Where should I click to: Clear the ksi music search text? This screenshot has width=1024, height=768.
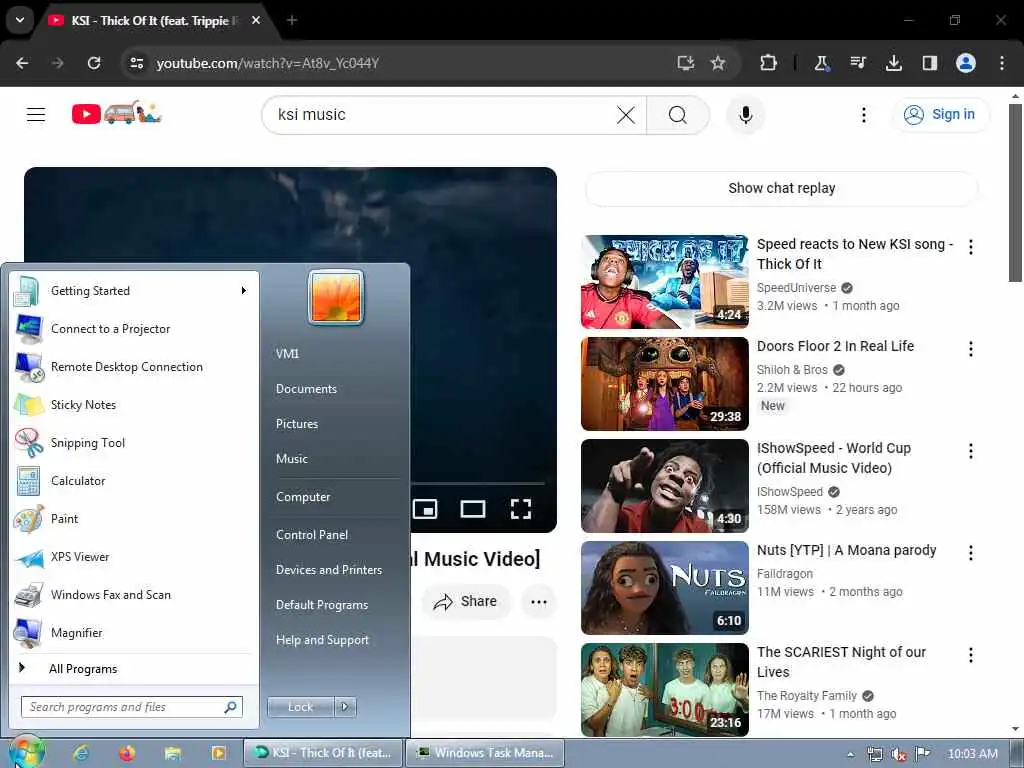pyautogui.click(x=626, y=115)
